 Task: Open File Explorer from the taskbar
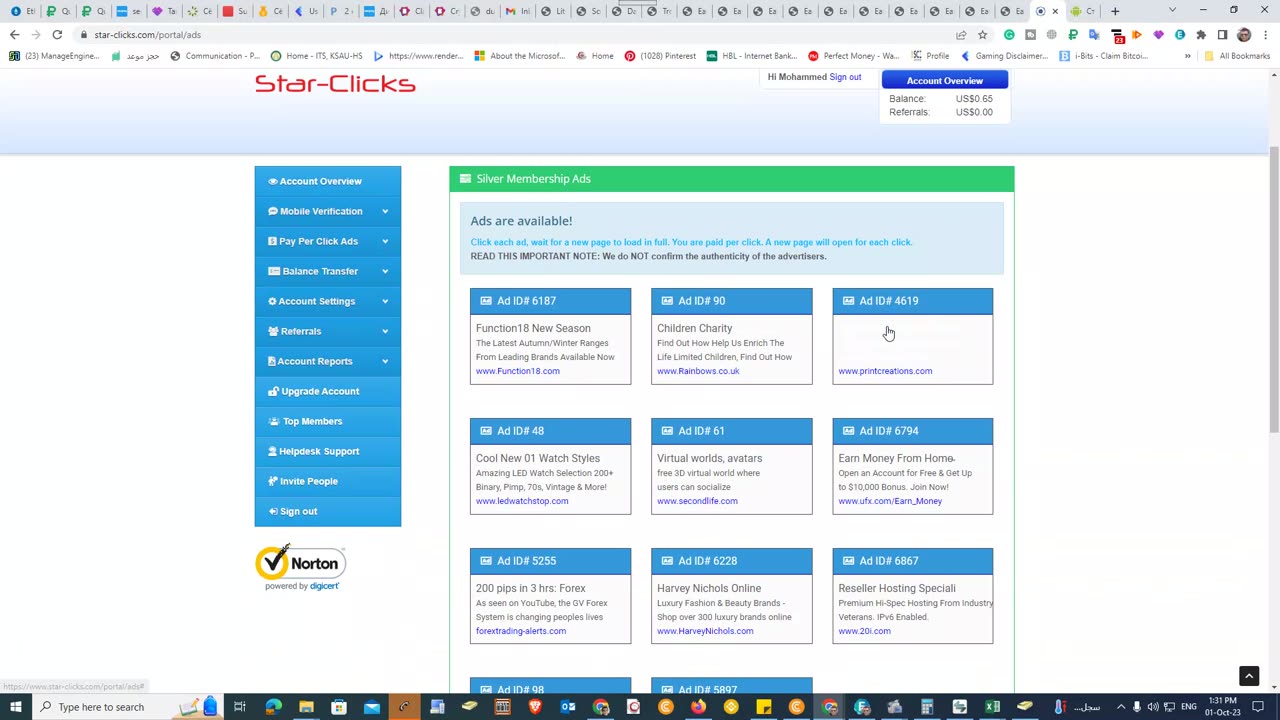pos(306,707)
